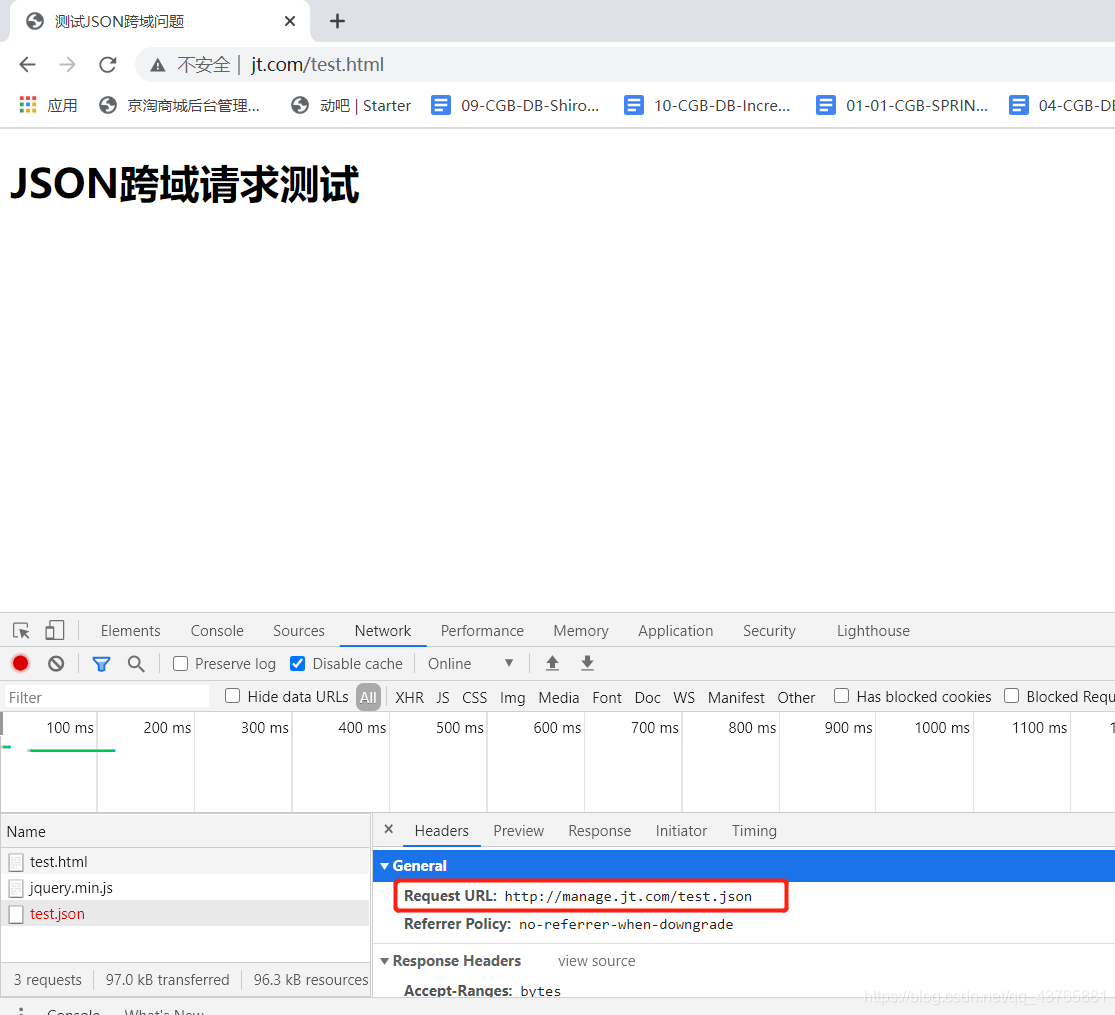The image size is (1115, 1015).
Task: Open the Online throttling dropdown
Action: pos(470,663)
